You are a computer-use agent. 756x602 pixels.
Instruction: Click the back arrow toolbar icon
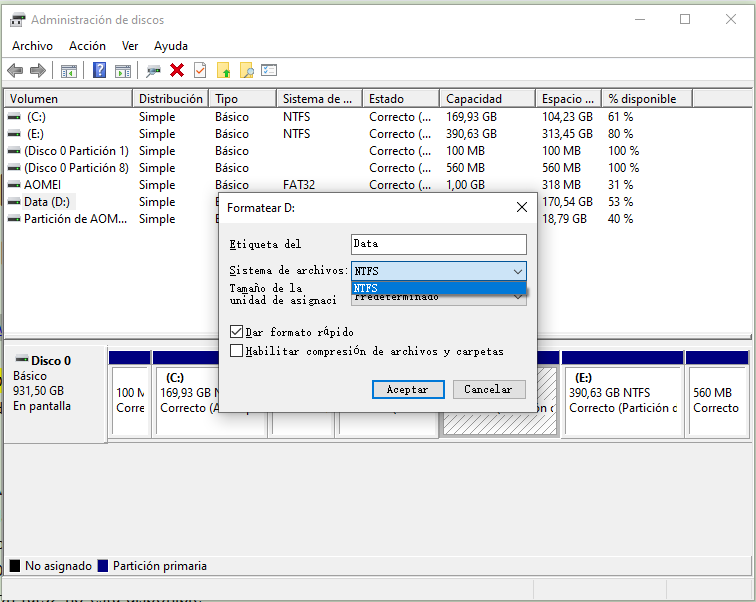(x=15, y=70)
